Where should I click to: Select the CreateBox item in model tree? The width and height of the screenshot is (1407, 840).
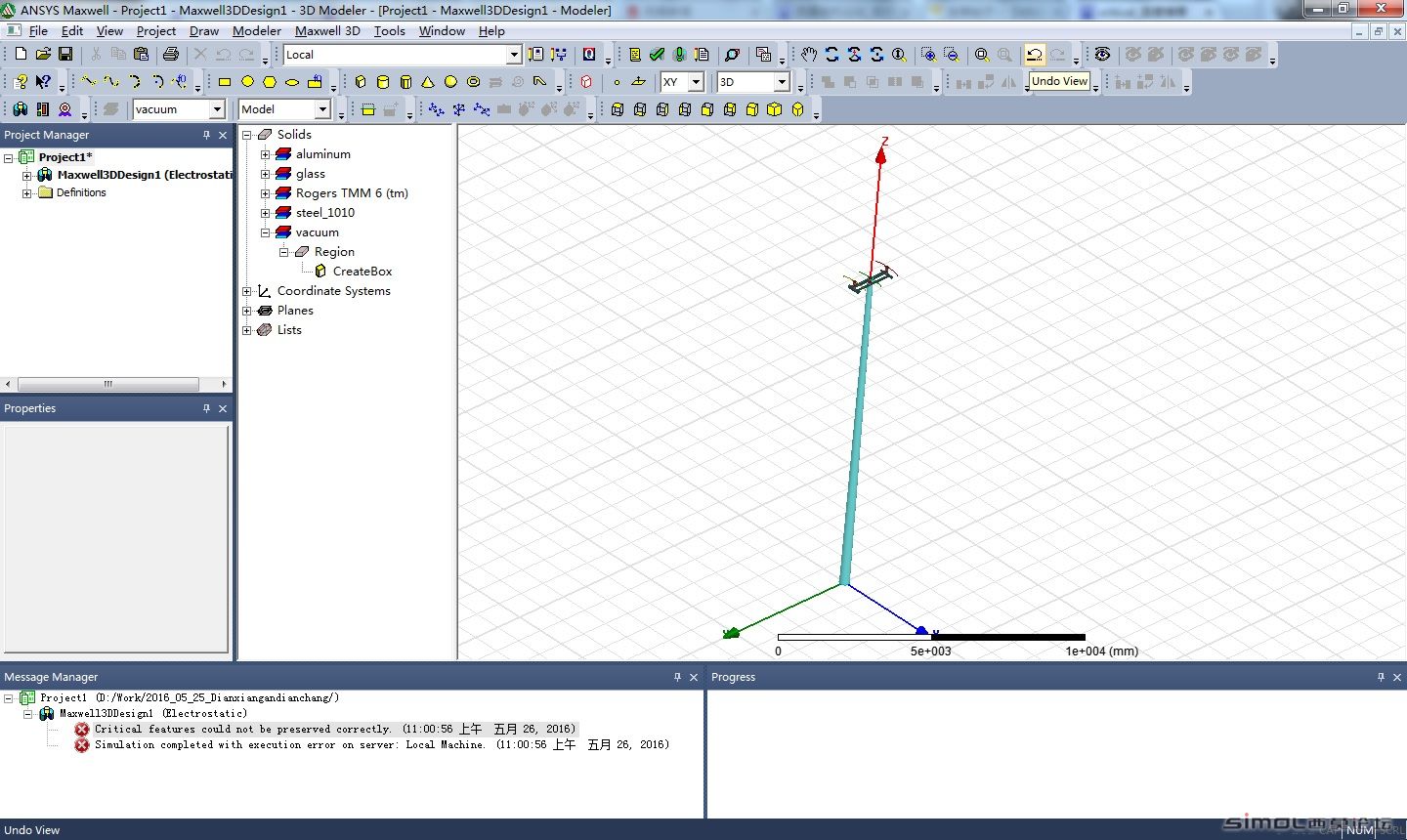(x=362, y=272)
